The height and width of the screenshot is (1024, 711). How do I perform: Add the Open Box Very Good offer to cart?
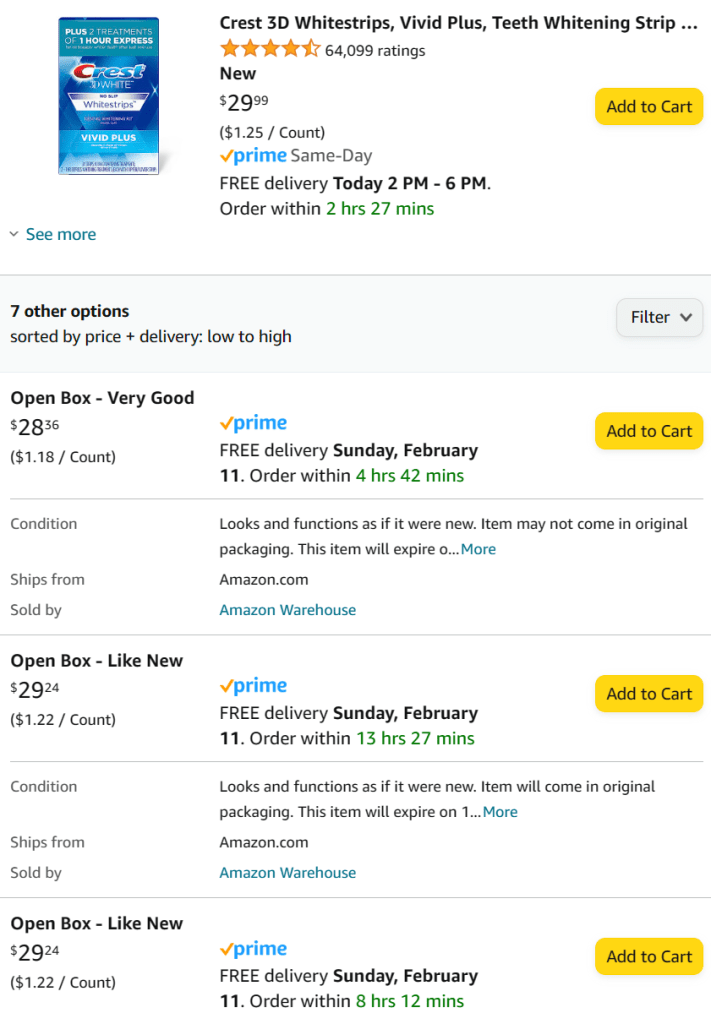tap(649, 431)
